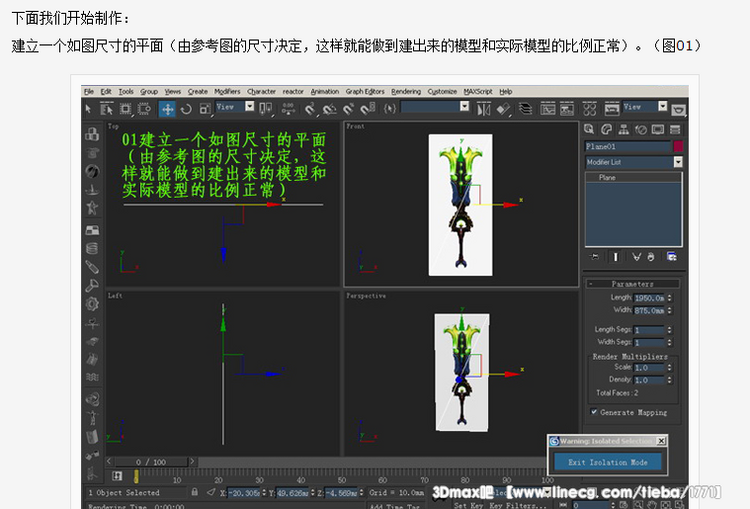The width and height of the screenshot is (750, 509).
Task: Toggle the 3D Snaps magnet icon
Action: 310,109
